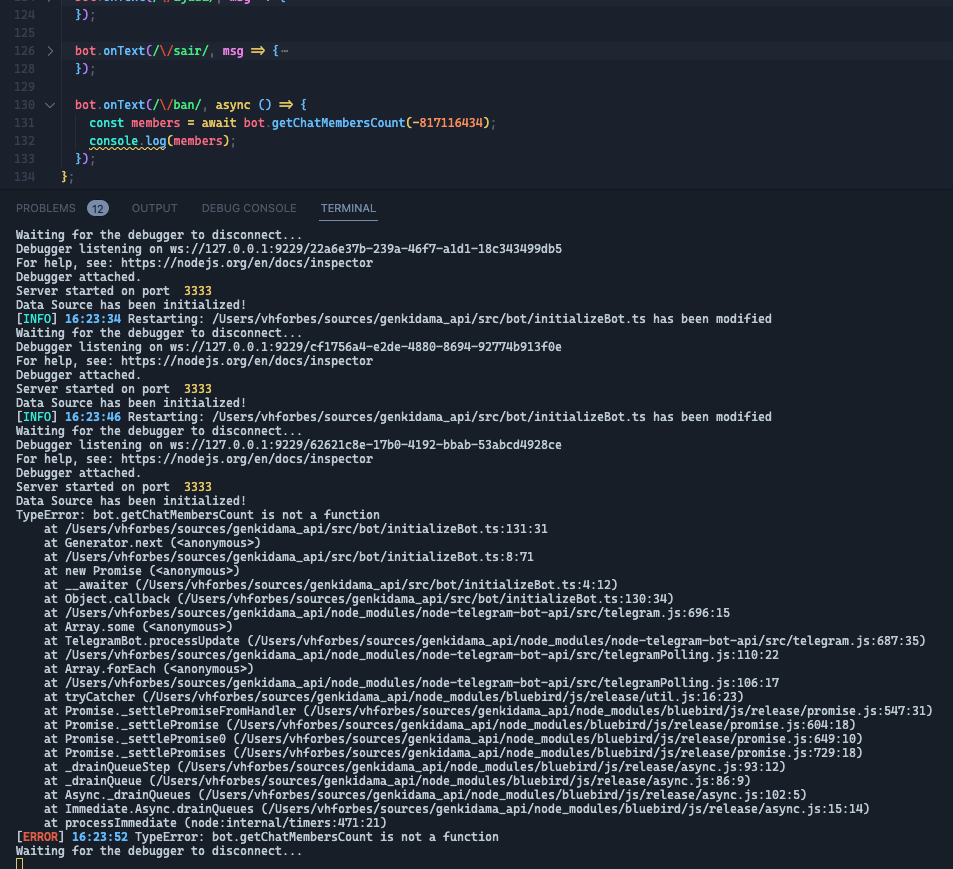Open initializeBot.ts:131:31 stack trace path

[306, 529]
